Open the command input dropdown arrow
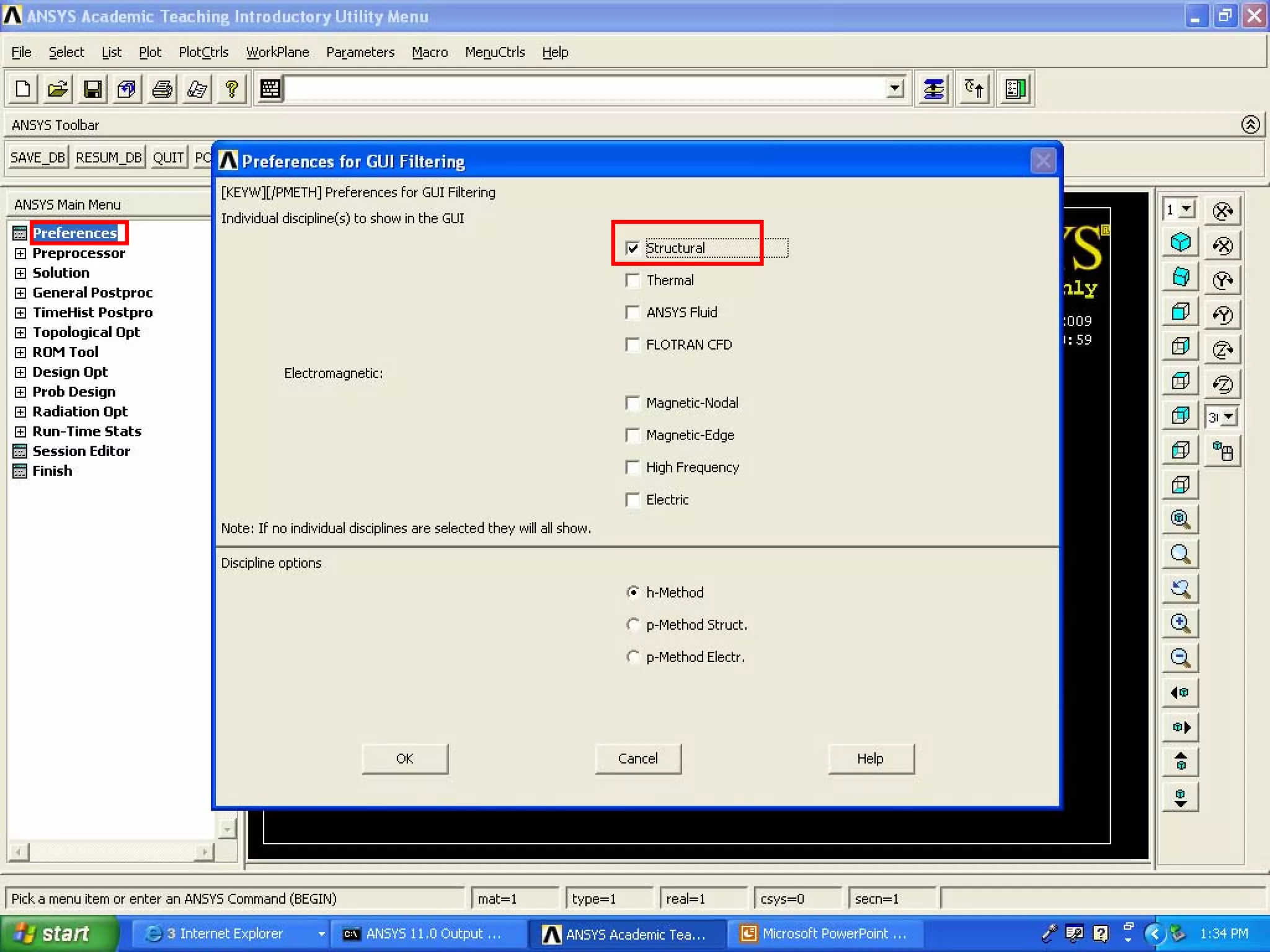This screenshot has width=1270, height=952. point(894,89)
